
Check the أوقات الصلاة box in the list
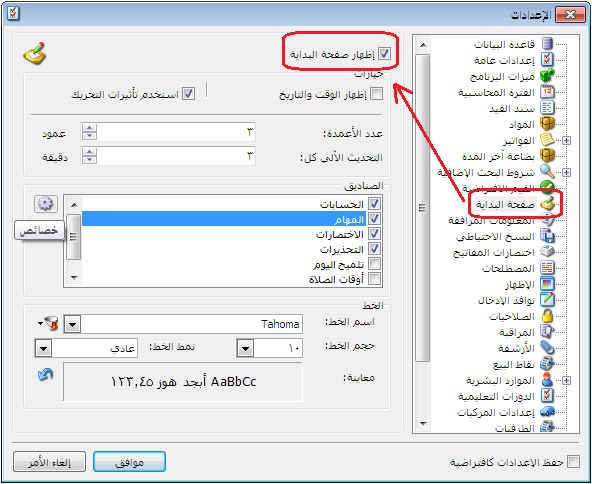(375, 279)
